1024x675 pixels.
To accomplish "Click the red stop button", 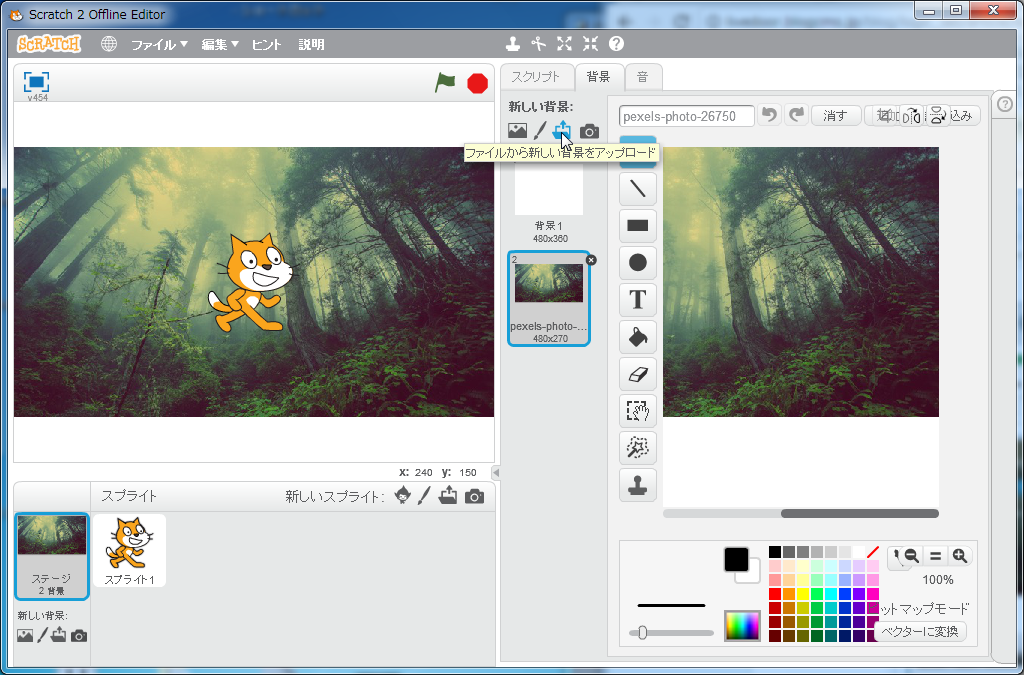I will pos(477,84).
